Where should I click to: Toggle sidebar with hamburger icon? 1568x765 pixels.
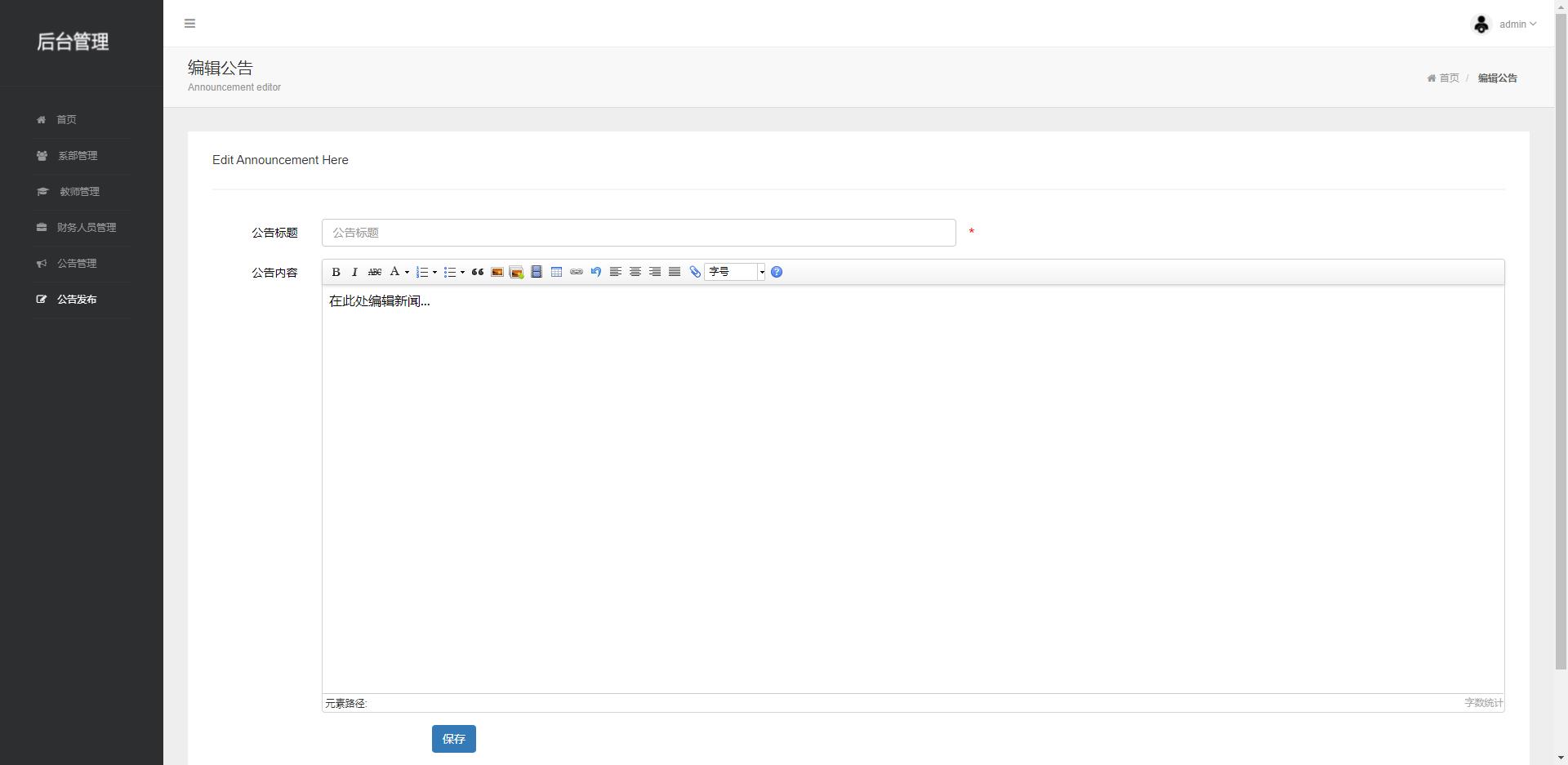(x=189, y=24)
